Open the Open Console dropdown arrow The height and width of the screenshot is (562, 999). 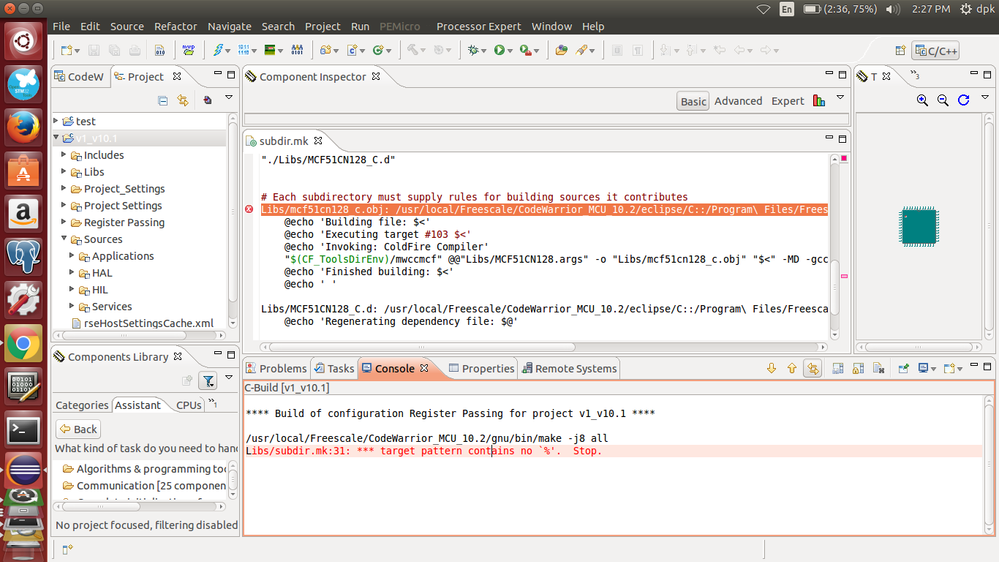(959, 369)
